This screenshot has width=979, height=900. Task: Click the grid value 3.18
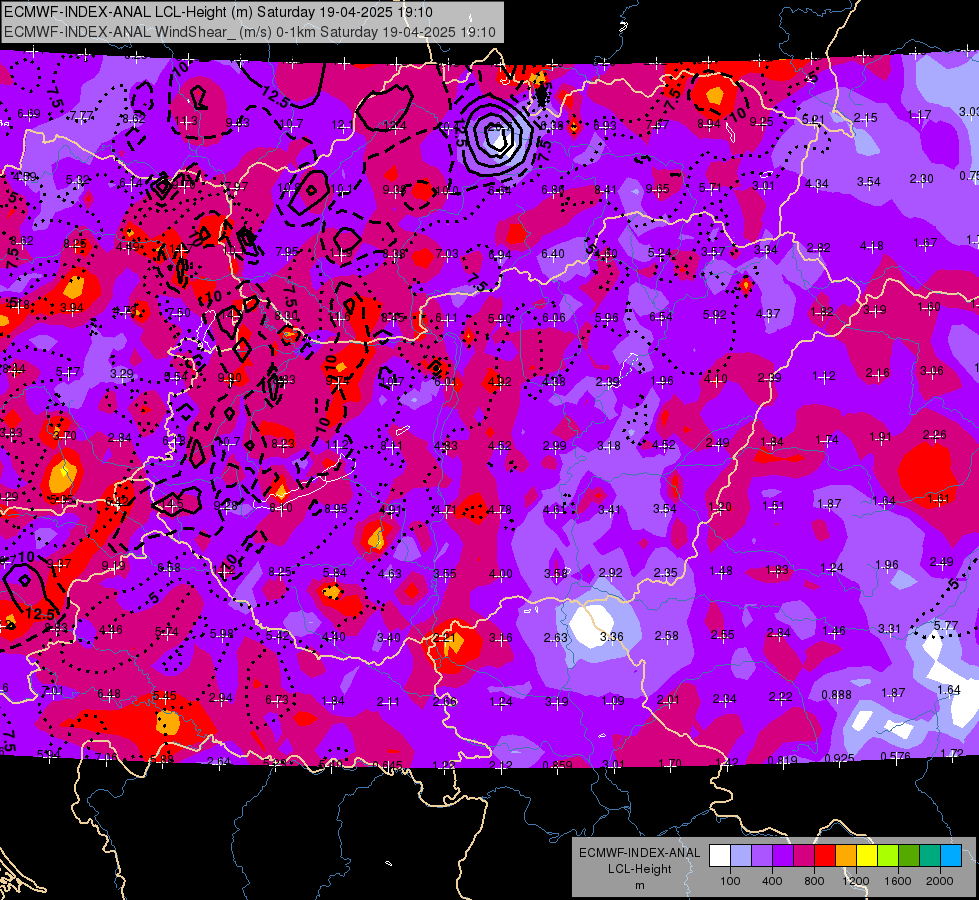(609, 446)
